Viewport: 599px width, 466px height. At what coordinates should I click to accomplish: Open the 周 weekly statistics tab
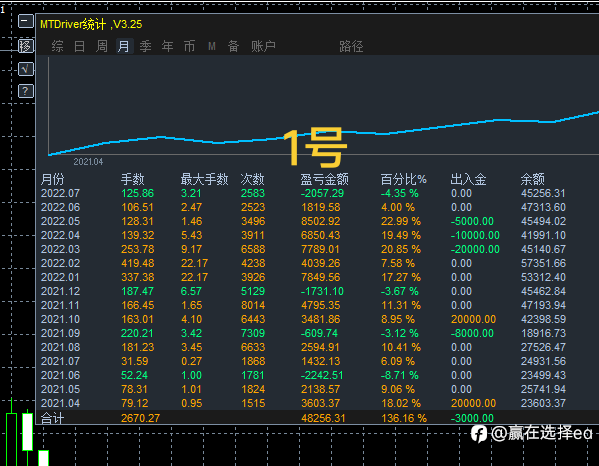[x=102, y=46]
